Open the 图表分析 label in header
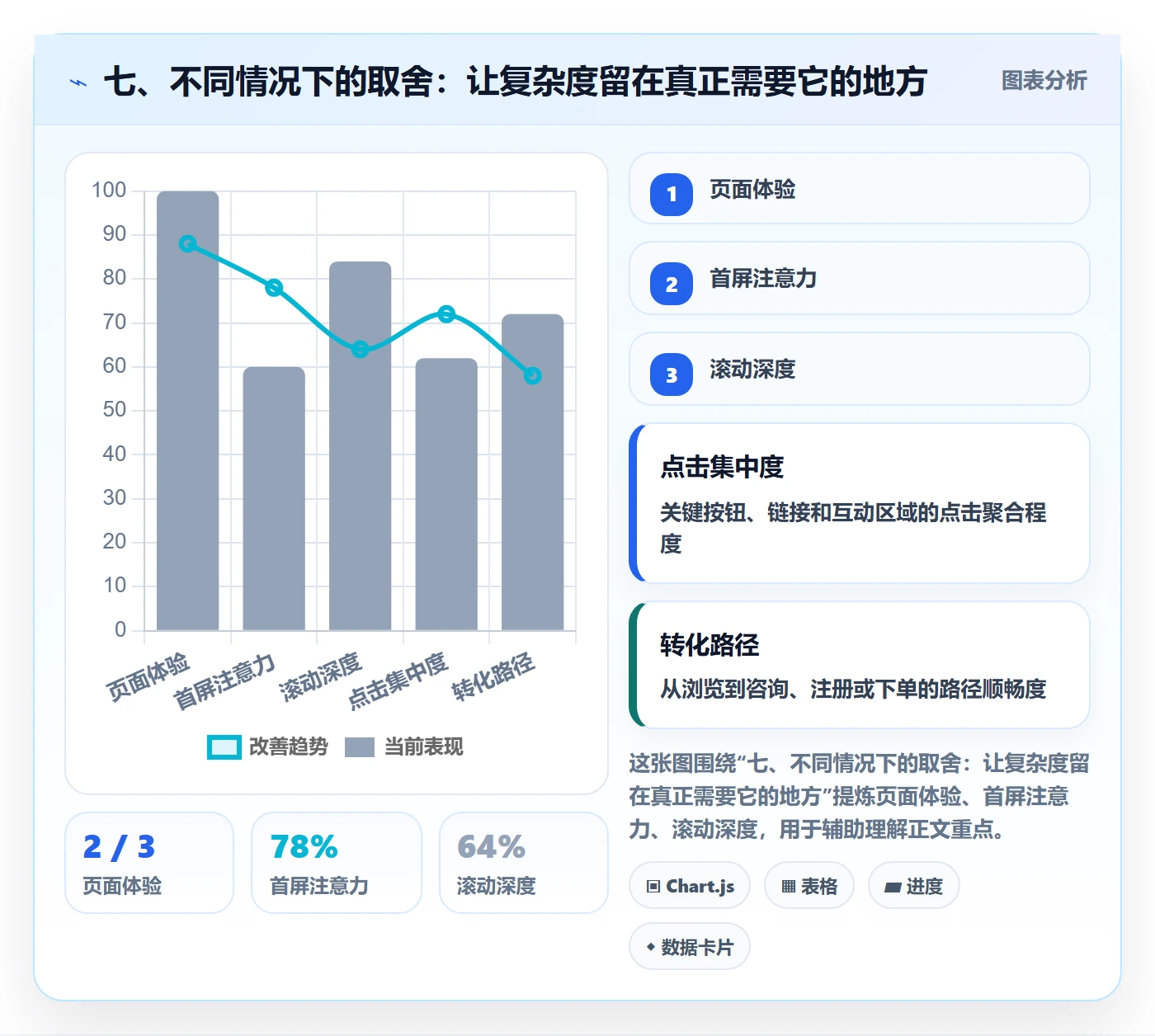Viewport: 1155px width, 1036px height. coord(1044,80)
